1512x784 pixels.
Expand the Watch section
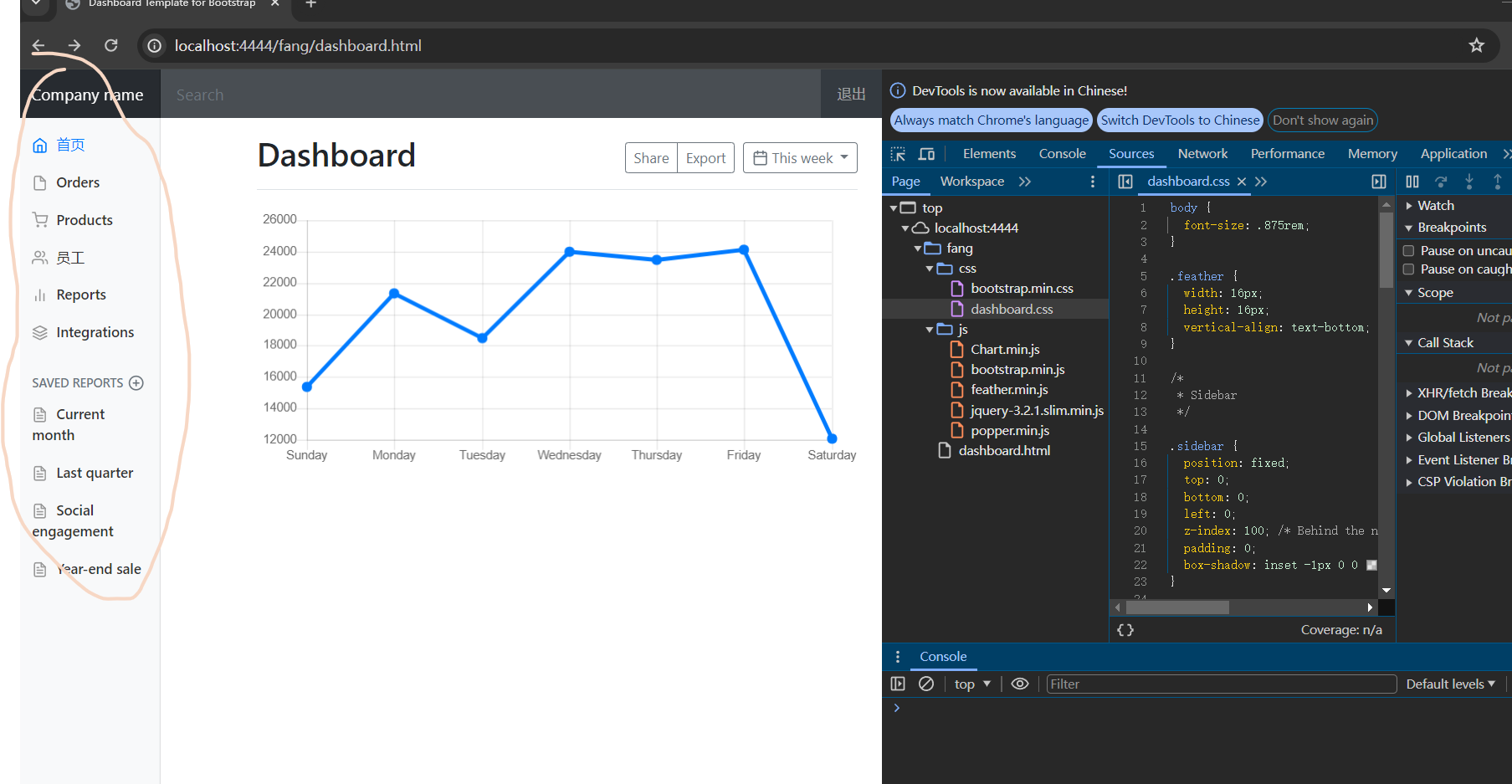[x=1409, y=206]
